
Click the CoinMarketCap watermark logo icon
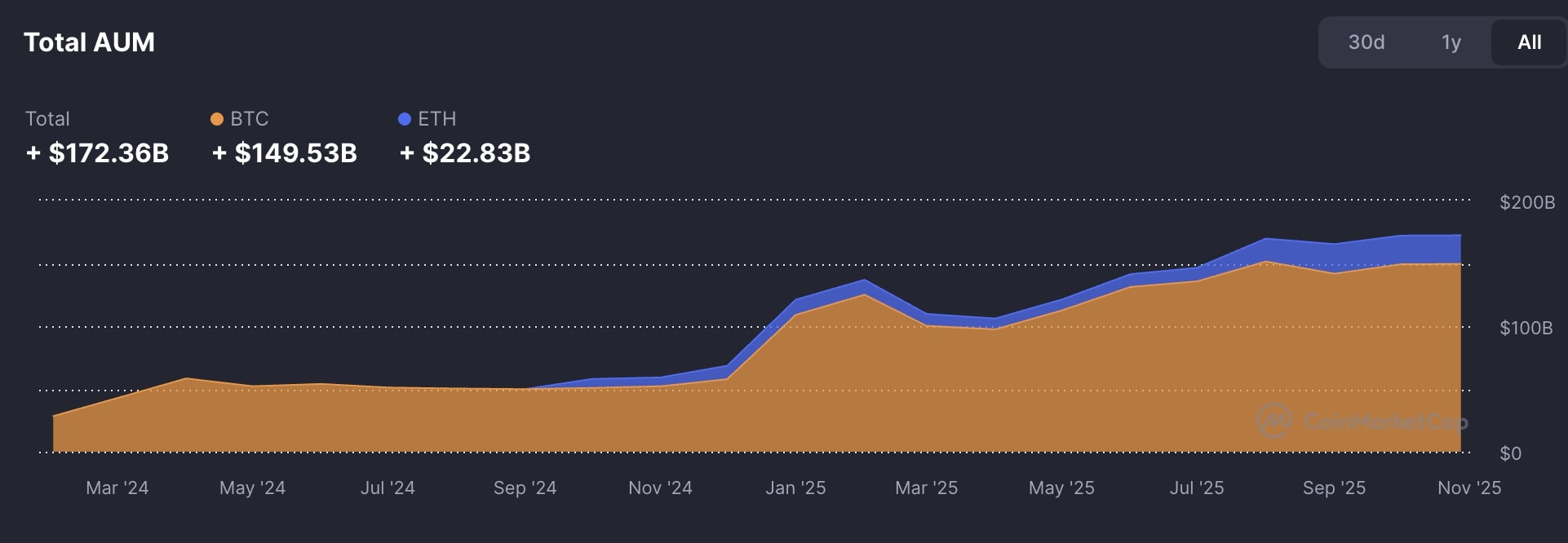pyautogui.click(x=1273, y=421)
